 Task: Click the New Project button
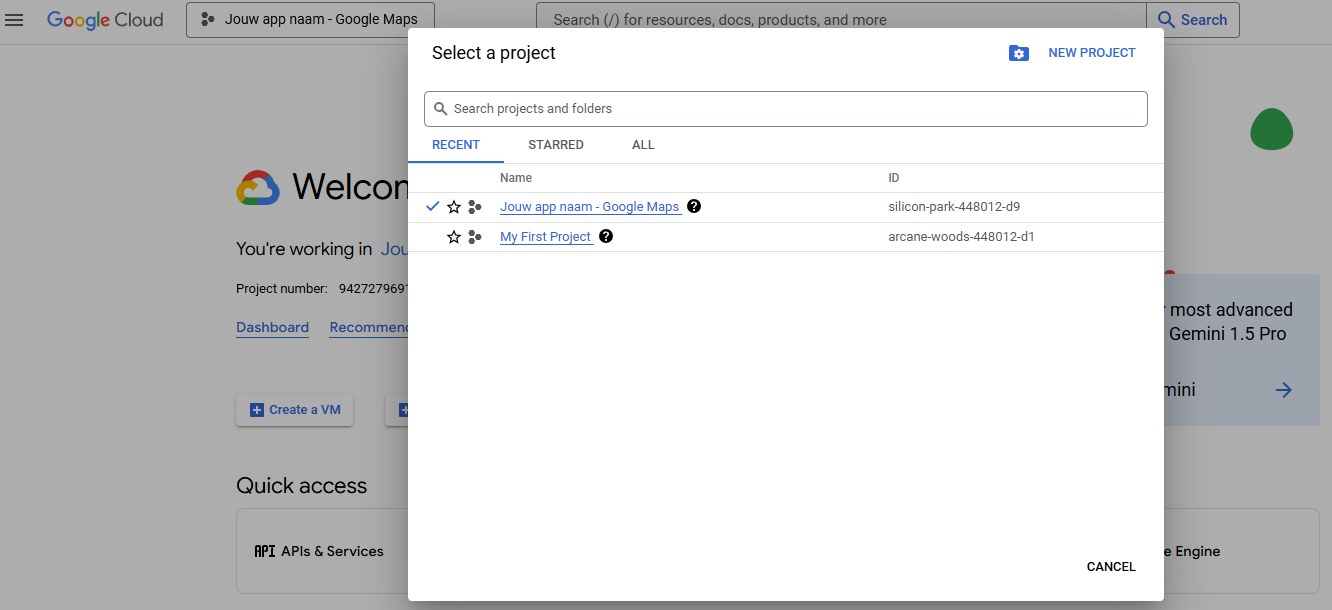1091,53
